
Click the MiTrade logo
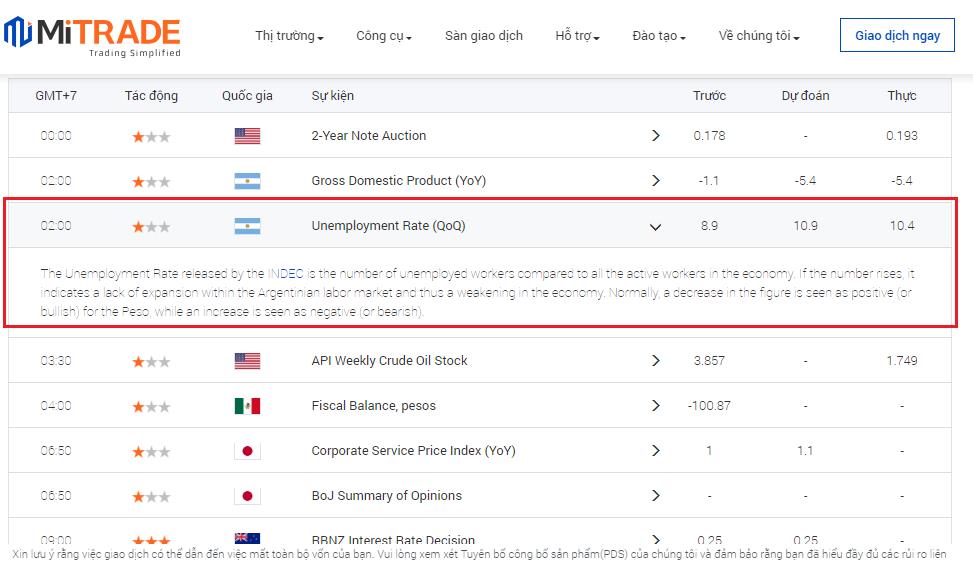pos(92,37)
